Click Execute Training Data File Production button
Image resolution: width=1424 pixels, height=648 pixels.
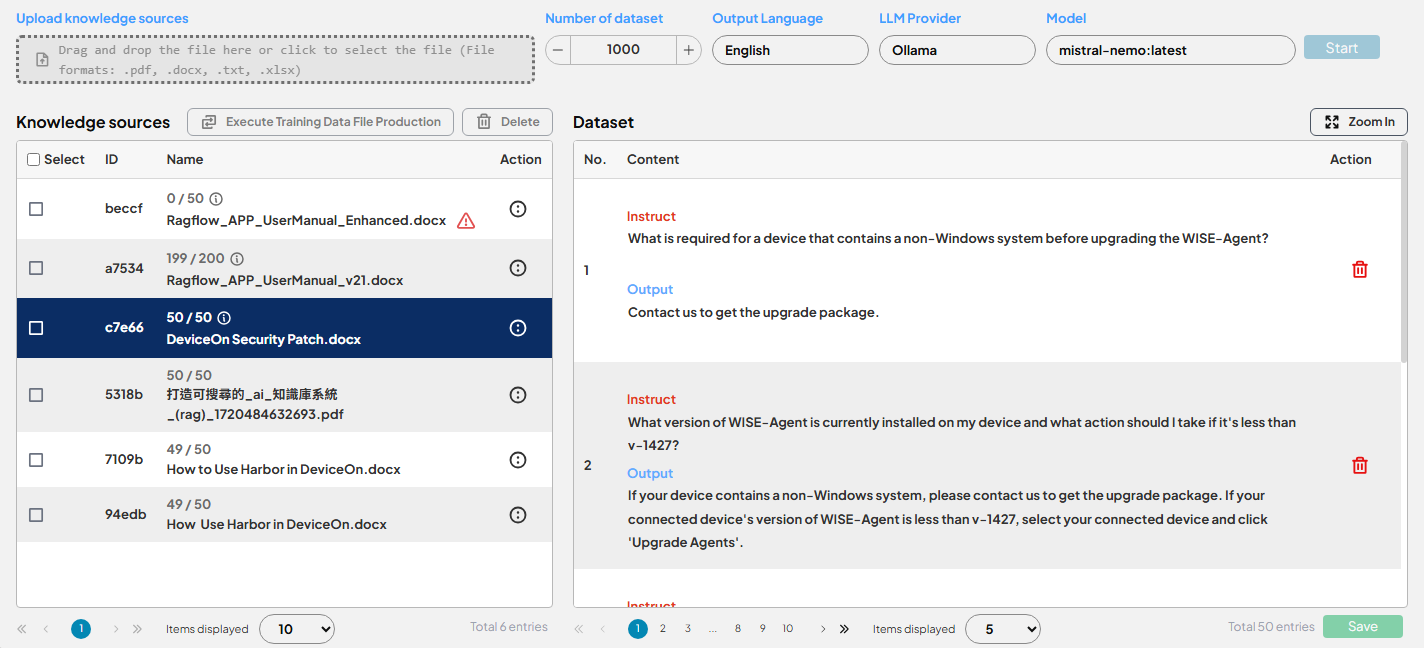click(320, 122)
